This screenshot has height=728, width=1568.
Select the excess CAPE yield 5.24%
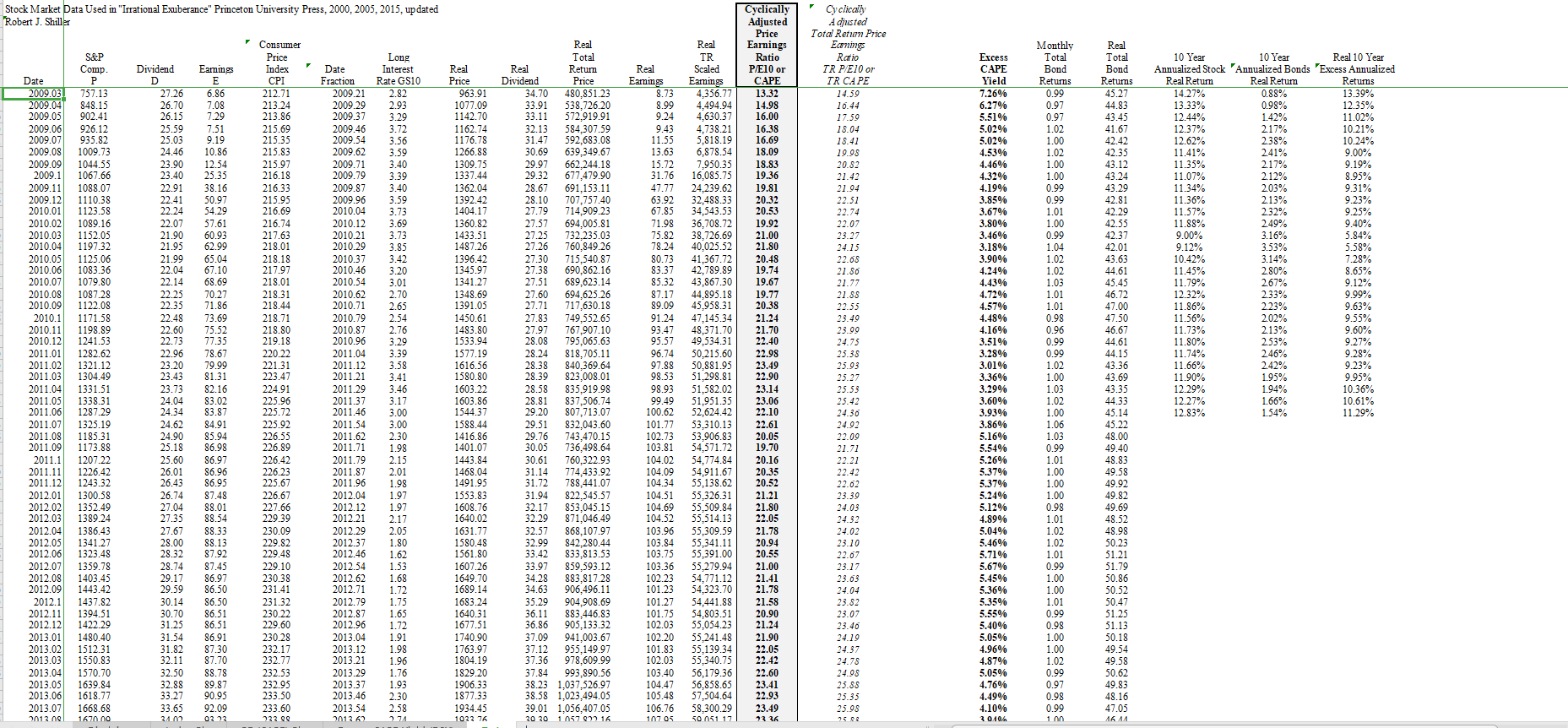pos(993,495)
